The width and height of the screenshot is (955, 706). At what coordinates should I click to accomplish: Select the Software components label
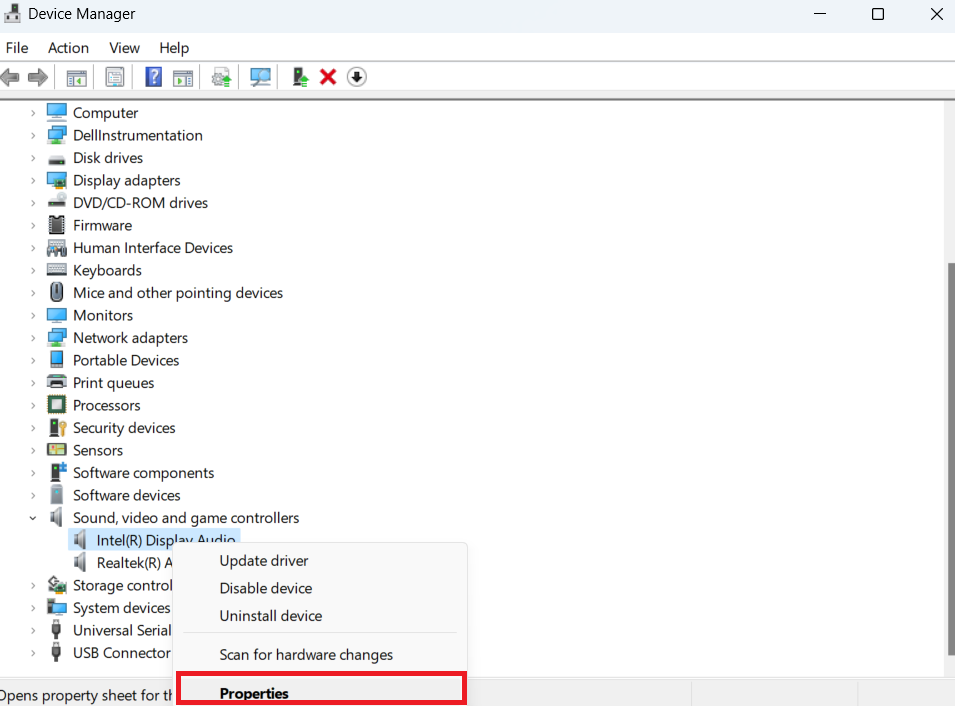click(144, 473)
